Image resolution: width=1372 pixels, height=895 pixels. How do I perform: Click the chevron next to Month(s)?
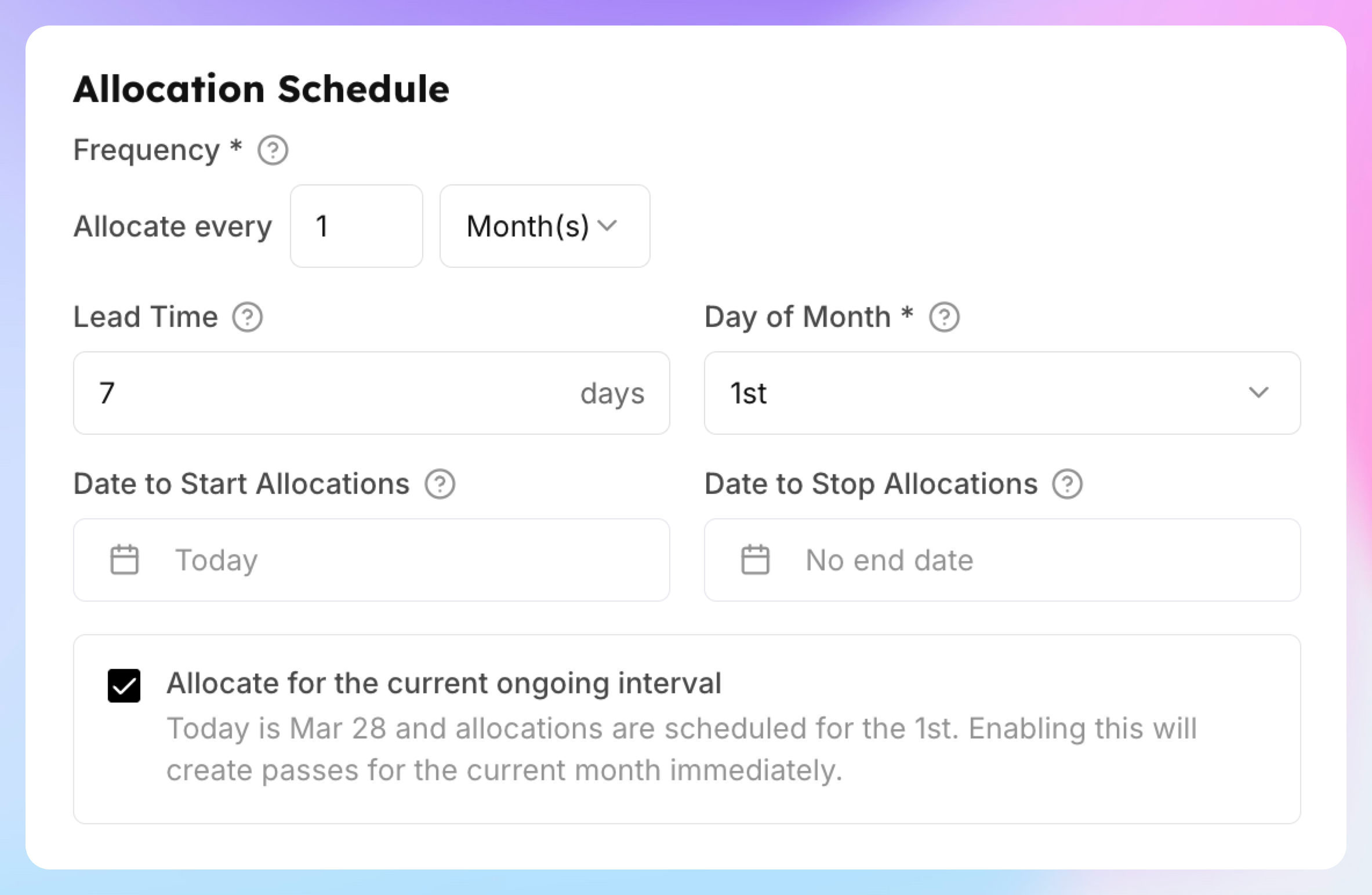click(607, 225)
